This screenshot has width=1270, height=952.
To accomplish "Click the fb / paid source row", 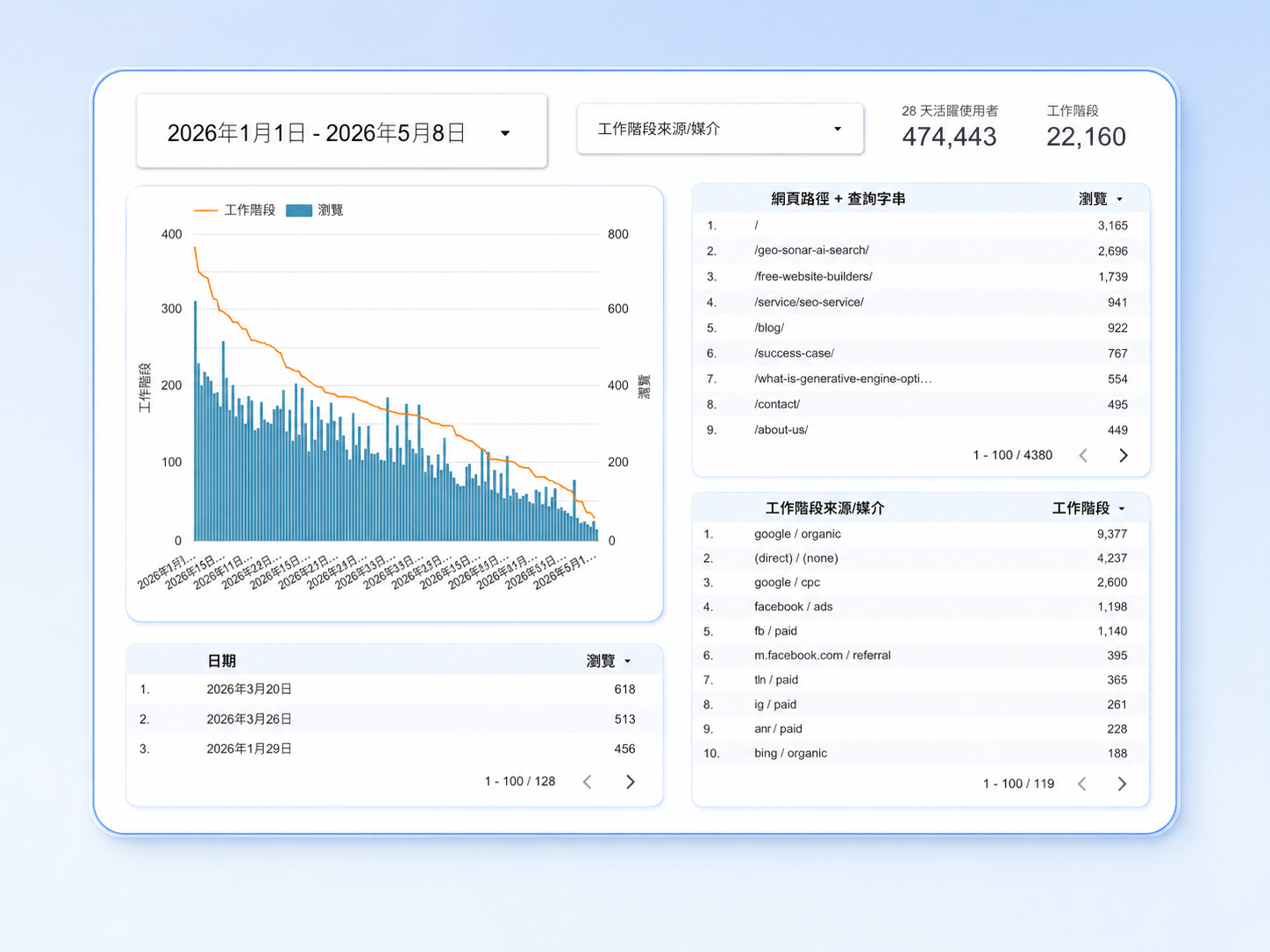I will [x=921, y=631].
